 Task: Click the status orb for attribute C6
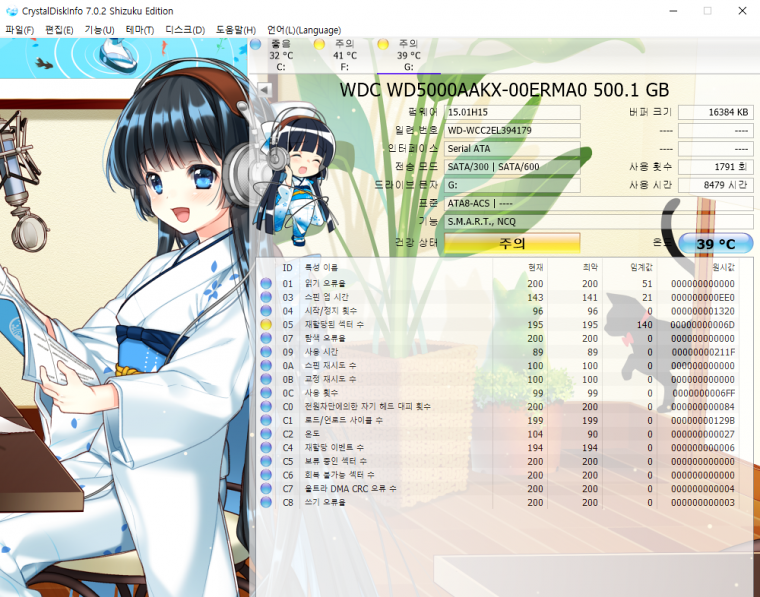click(x=266, y=475)
